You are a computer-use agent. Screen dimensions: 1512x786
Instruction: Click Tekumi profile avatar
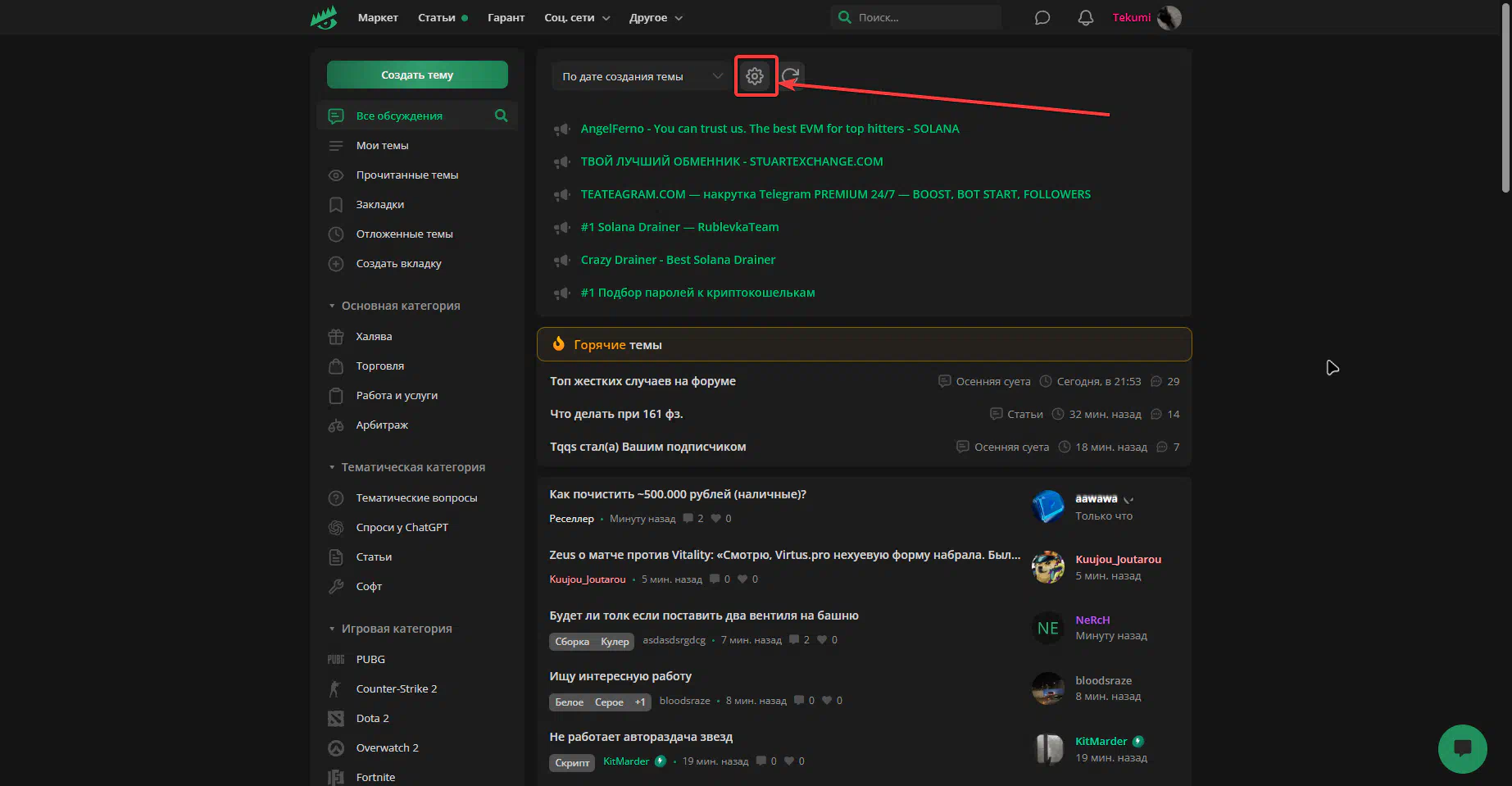[1169, 17]
